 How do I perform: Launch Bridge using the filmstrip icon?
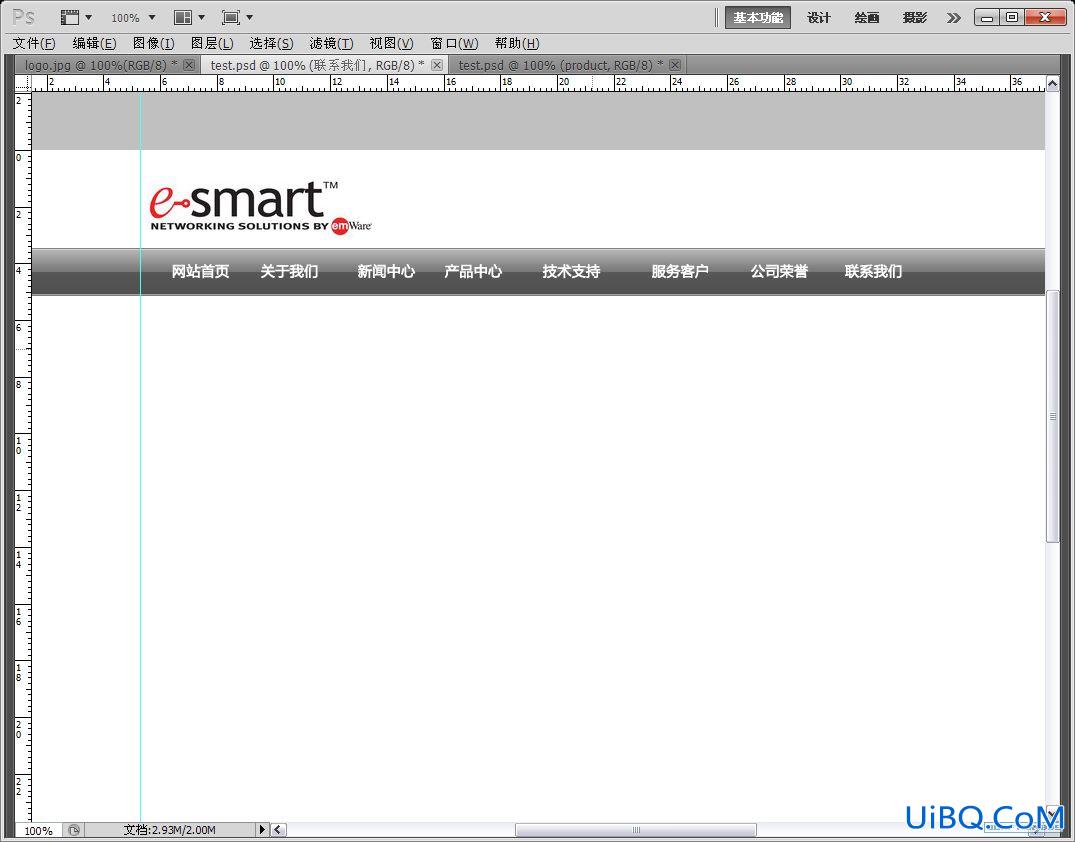click(x=69, y=17)
